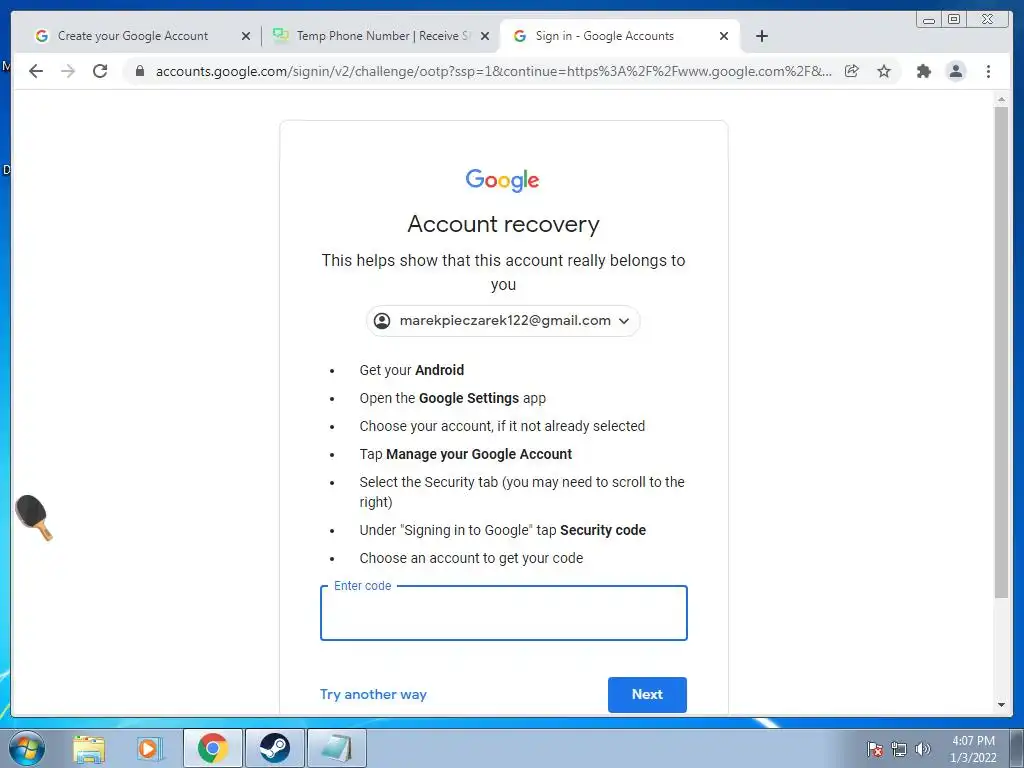View site info via padlock icon

(x=139, y=71)
